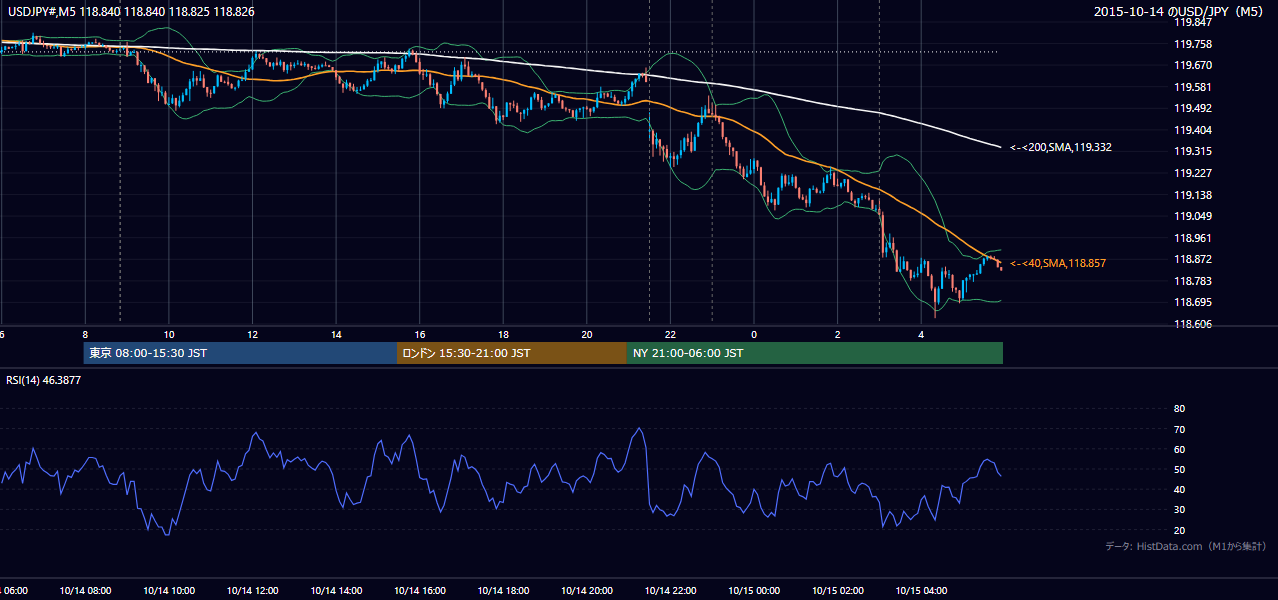Select the '<-<40,SMA,118.857' moving average label
This screenshot has width=1278, height=600.
(x=1057, y=263)
